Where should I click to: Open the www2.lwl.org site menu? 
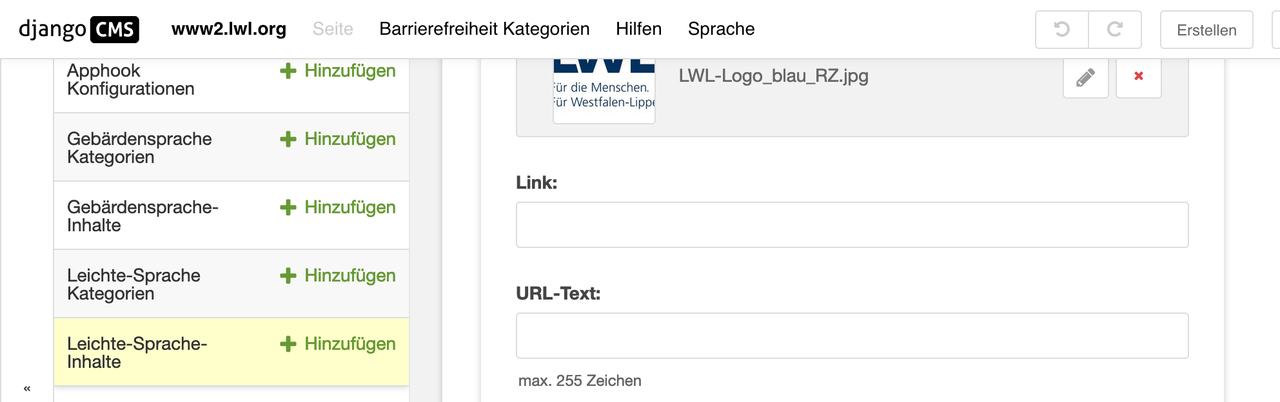coord(229,29)
